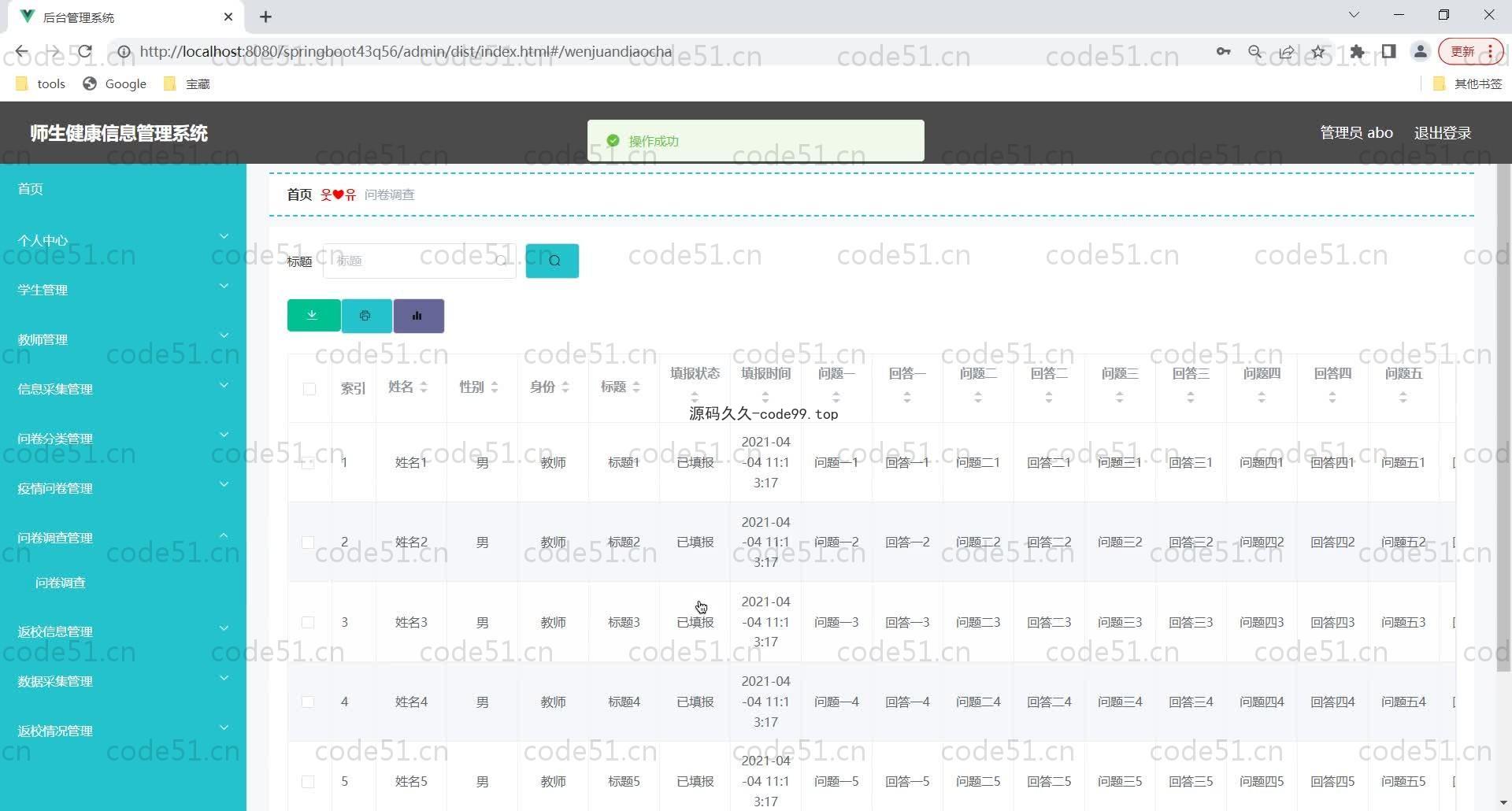Screen dimensions: 1512x811
Task: Sort by 问题一 column arrows
Action: (836, 398)
